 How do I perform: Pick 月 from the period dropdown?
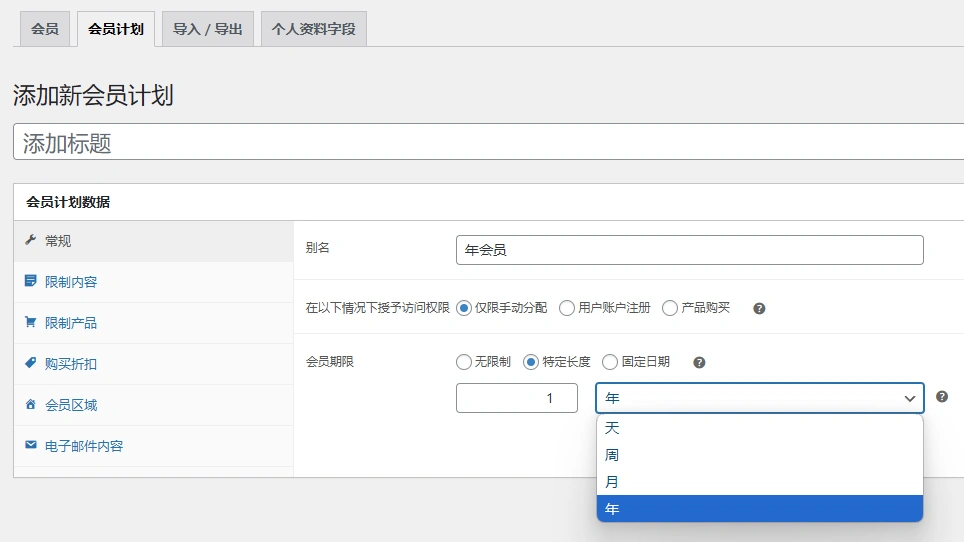click(760, 482)
